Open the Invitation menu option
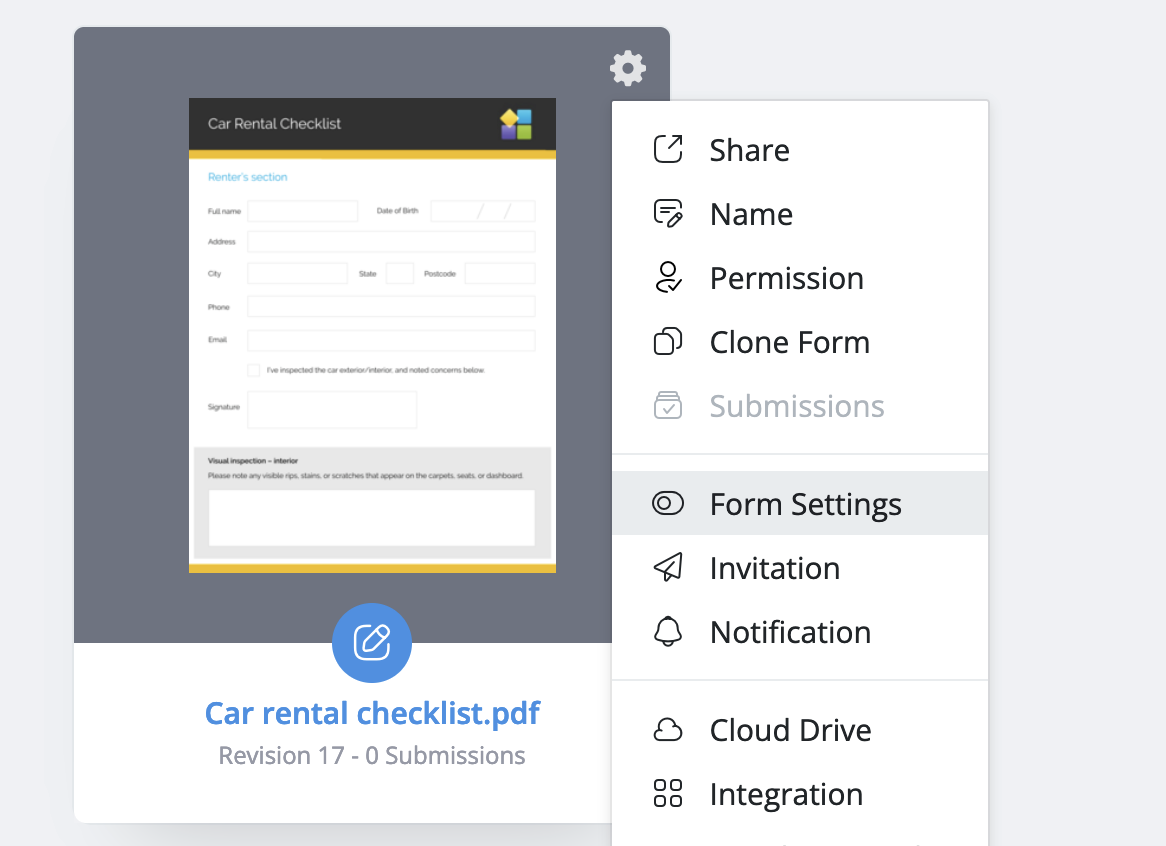 [774, 568]
